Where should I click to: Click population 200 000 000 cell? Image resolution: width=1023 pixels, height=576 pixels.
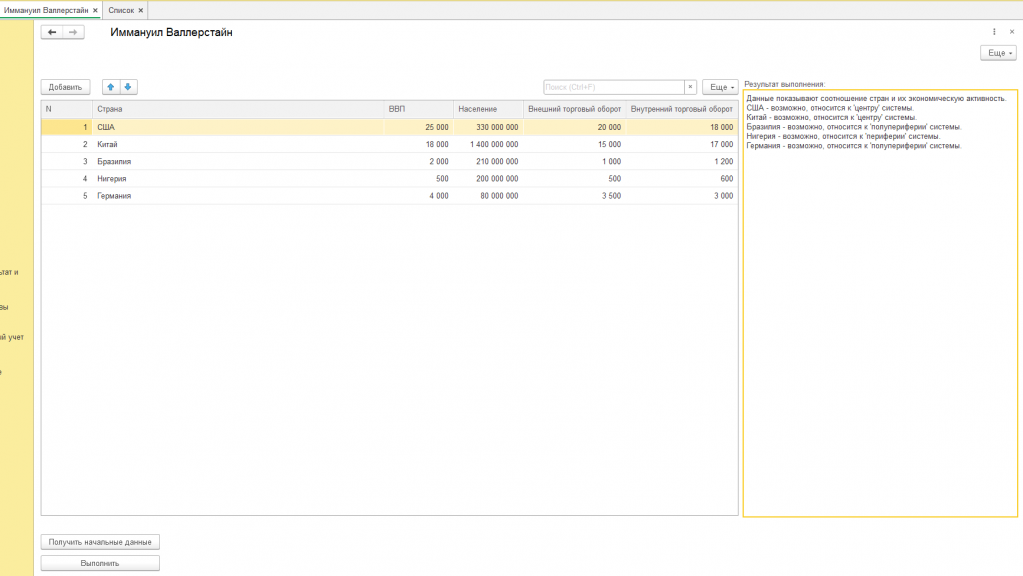[x=488, y=178]
